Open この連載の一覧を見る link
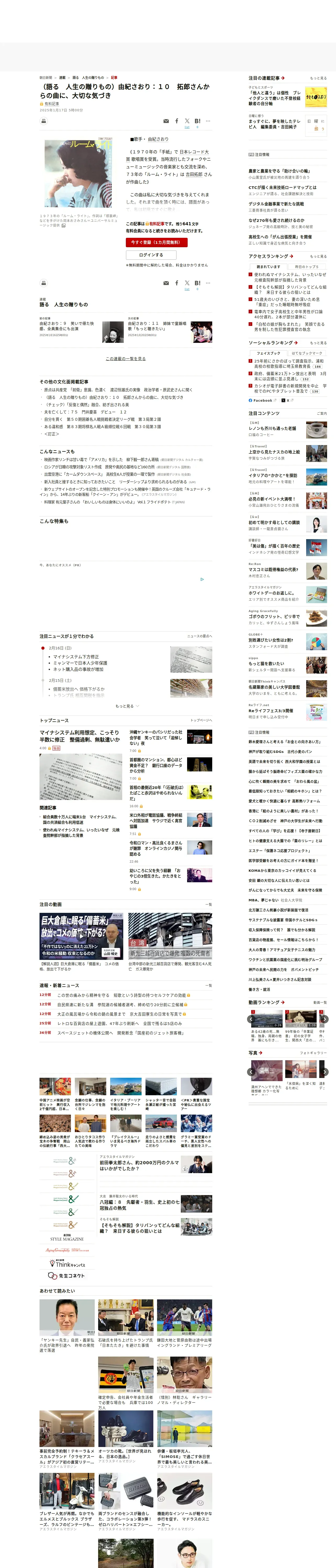Screen dimensions: 336x1568 click(x=126, y=359)
